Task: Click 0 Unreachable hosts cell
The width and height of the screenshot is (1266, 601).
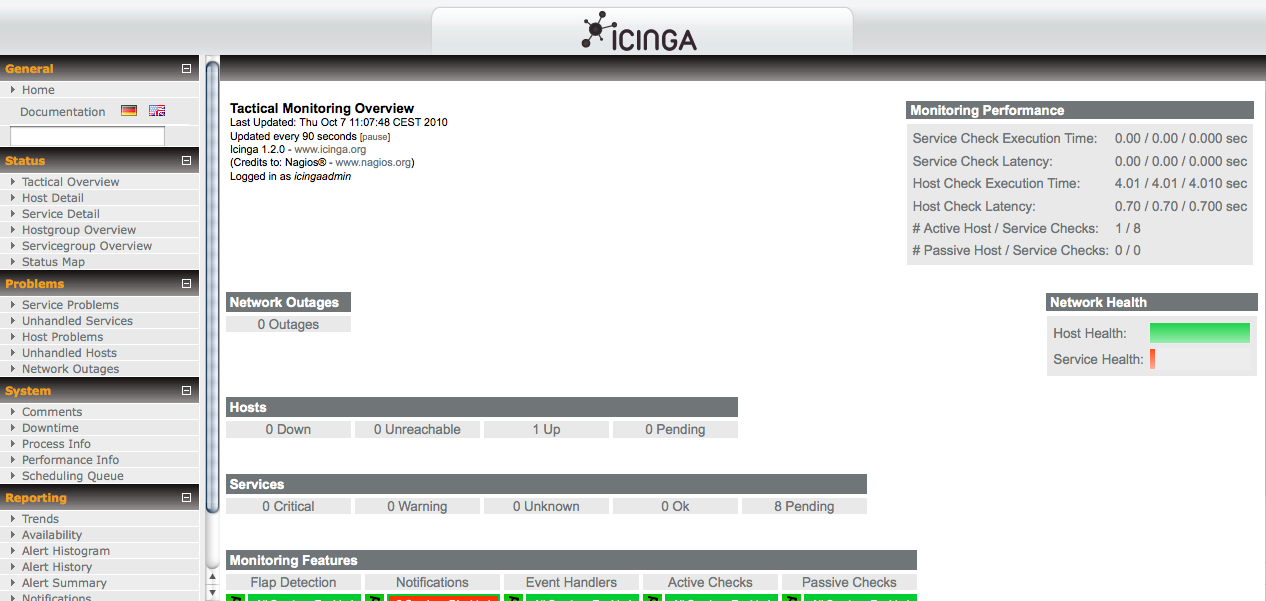Action: (417, 430)
